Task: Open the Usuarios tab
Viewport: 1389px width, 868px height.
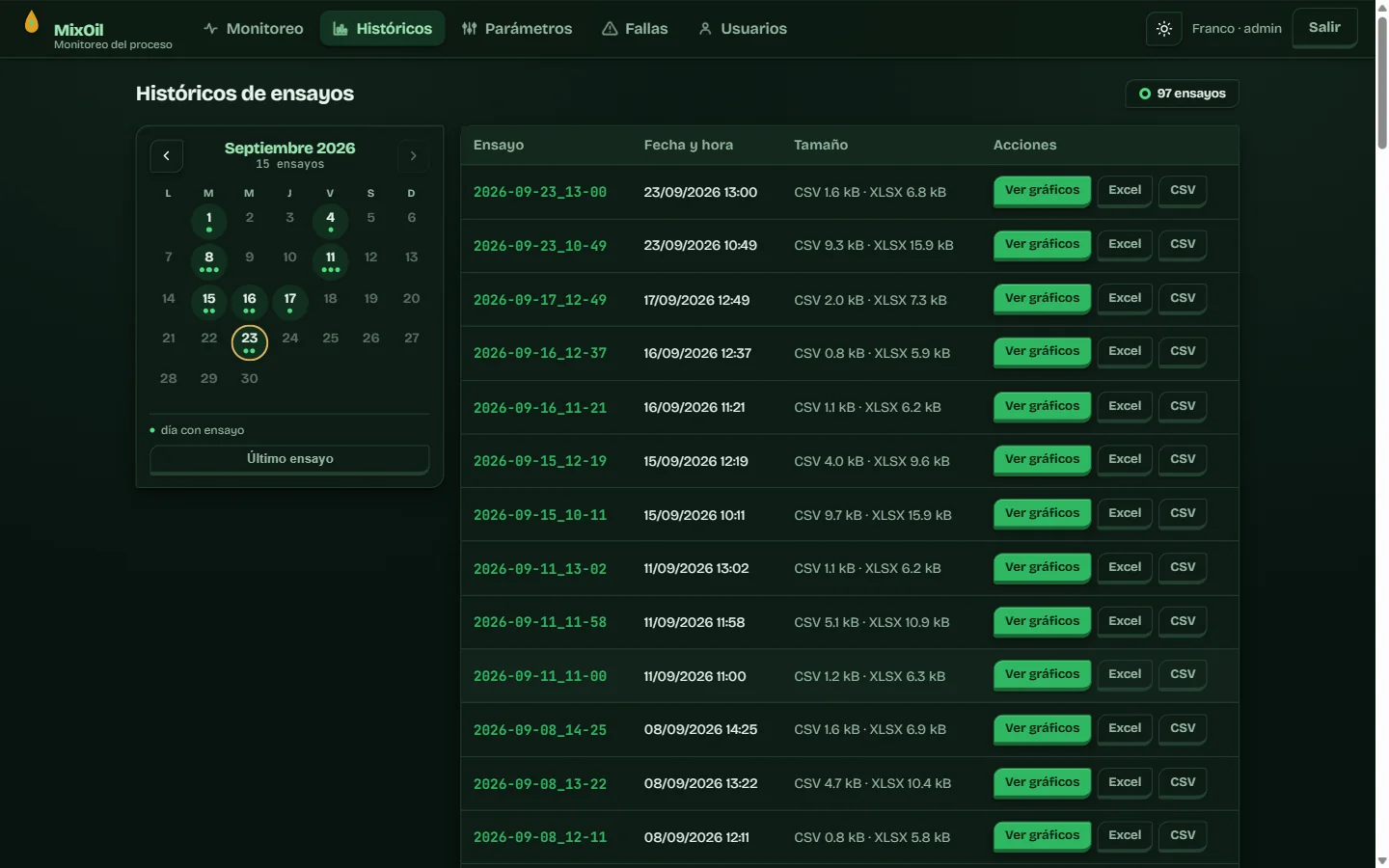Action: (x=743, y=29)
